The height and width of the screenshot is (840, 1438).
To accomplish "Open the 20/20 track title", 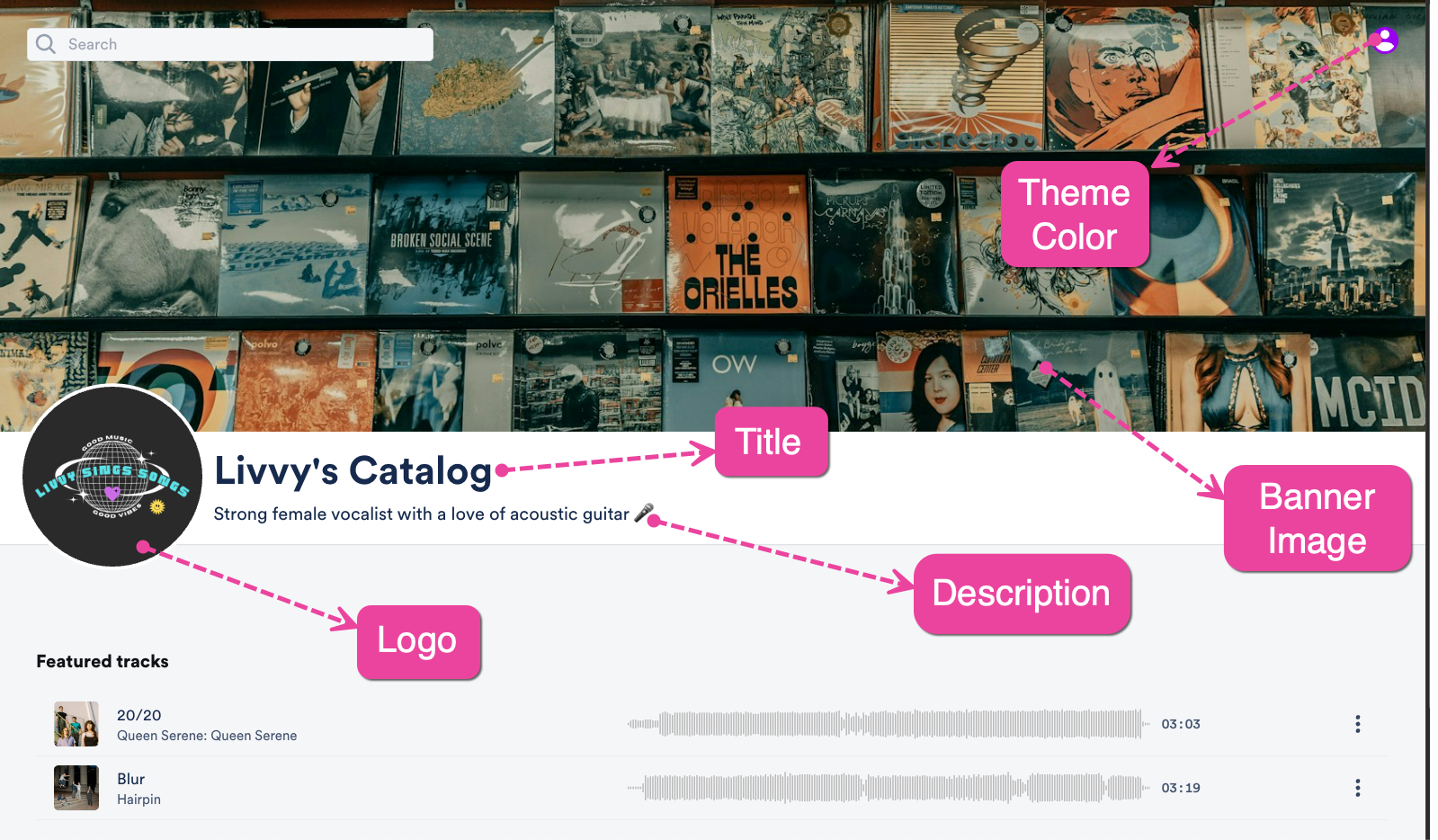I will point(139,715).
